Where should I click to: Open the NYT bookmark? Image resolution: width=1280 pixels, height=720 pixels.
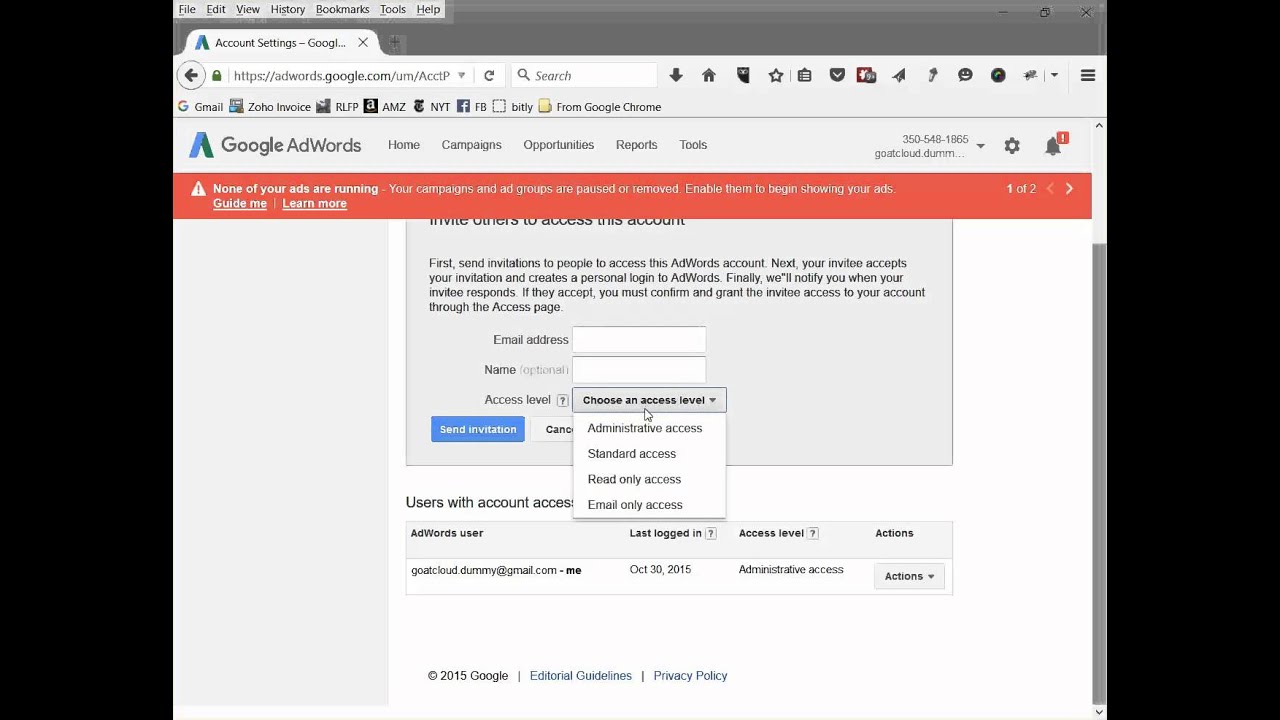(x=431, y=107)
